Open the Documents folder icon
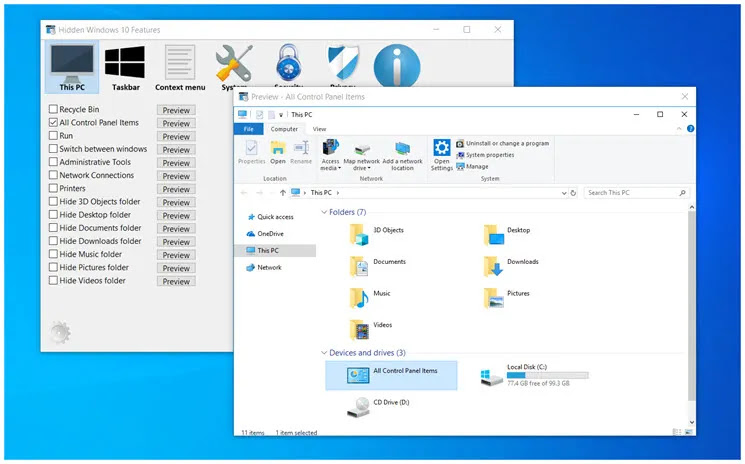 pyautogui.click(x=359, y=266)
